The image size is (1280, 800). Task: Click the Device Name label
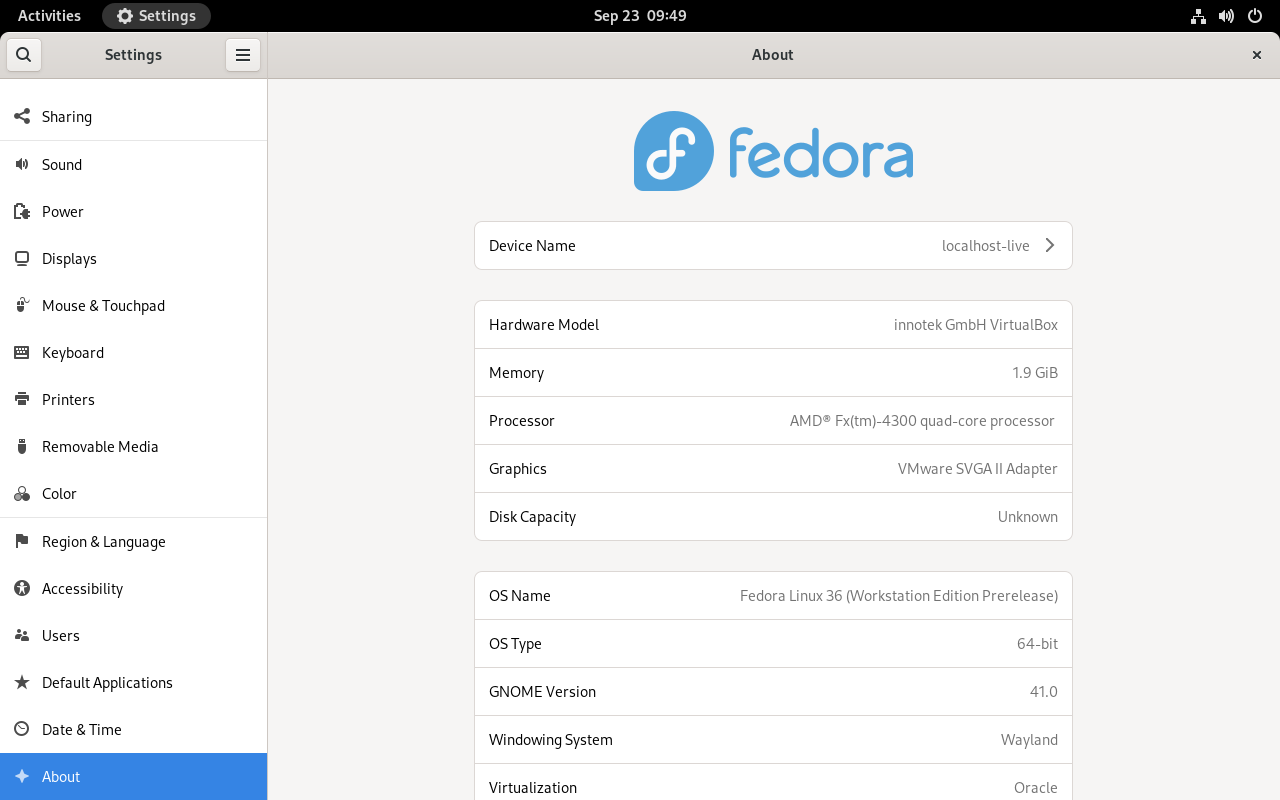point(532,246)
